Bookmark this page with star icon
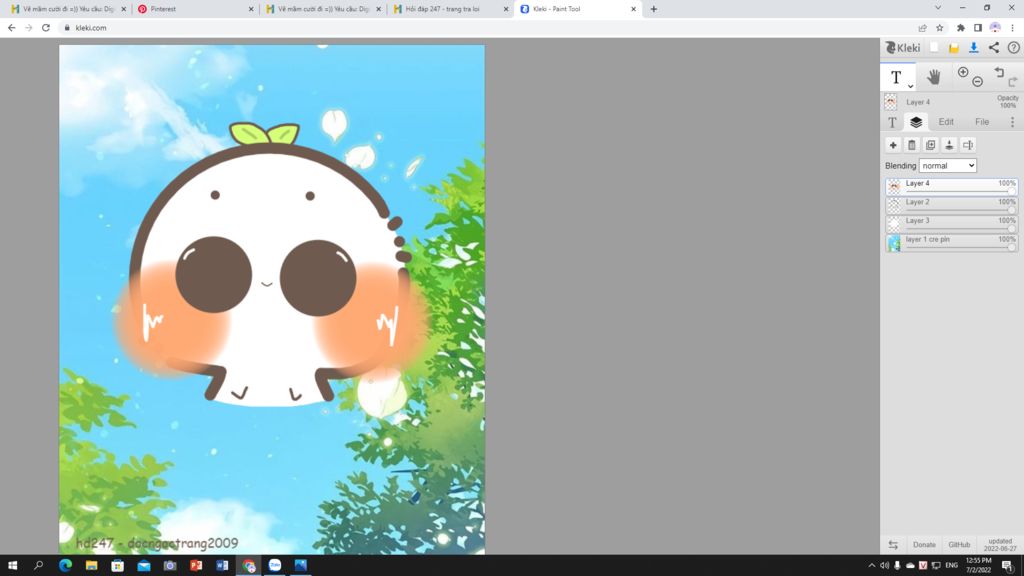The height and width of the screenshot is (576, 1024). point(940,27)
